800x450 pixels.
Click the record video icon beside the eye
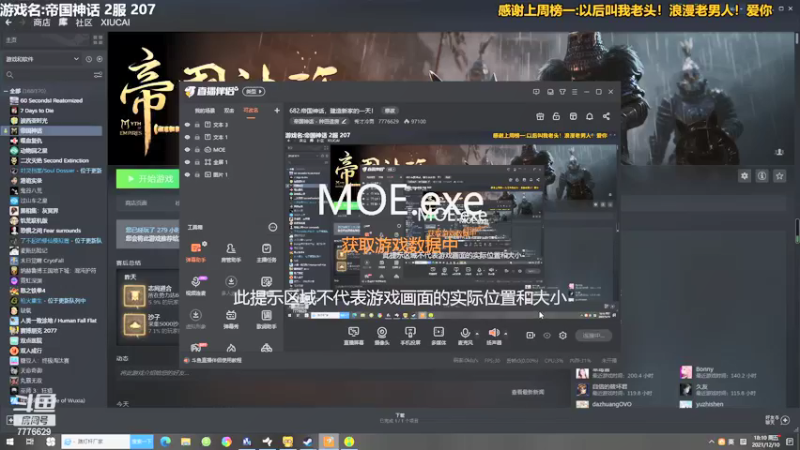(531, 335)
